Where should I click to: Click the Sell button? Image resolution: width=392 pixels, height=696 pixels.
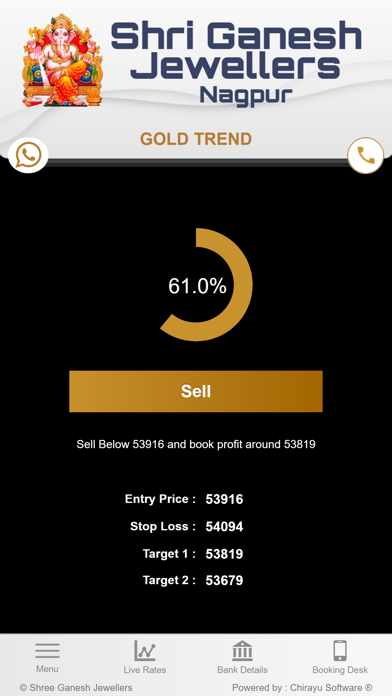196,391
